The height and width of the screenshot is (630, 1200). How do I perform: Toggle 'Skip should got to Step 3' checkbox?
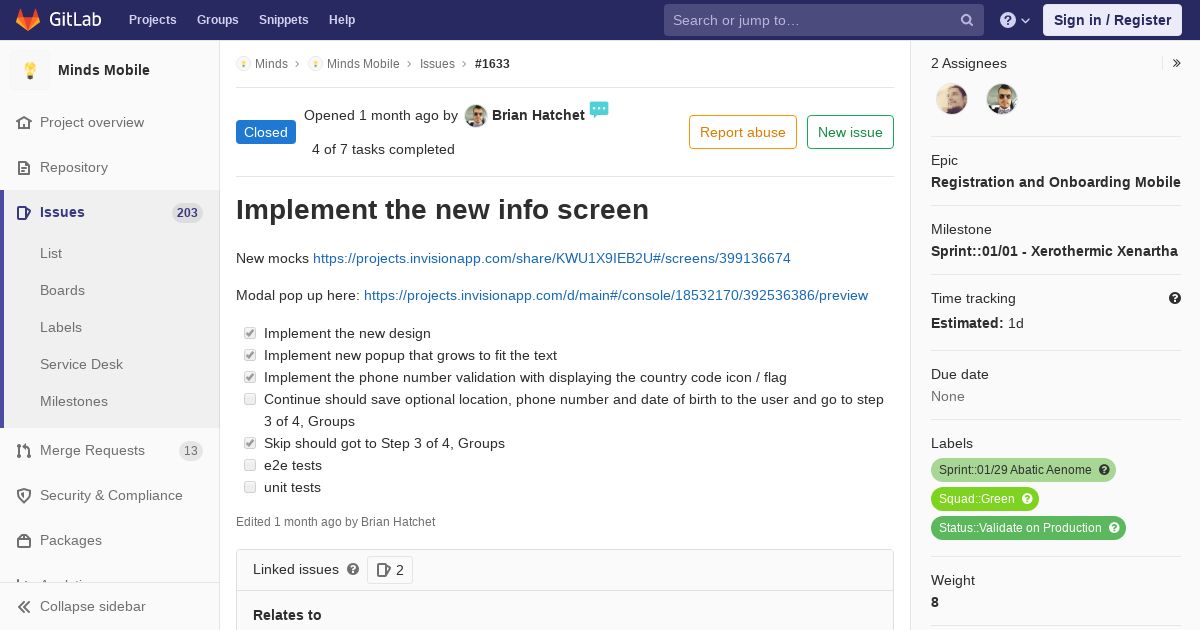(250, 443)
